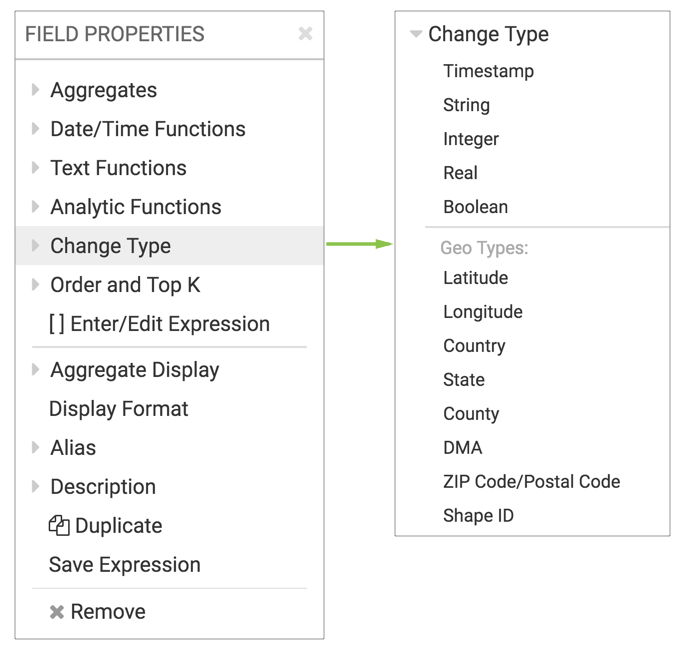Change type to Integer

470,139
